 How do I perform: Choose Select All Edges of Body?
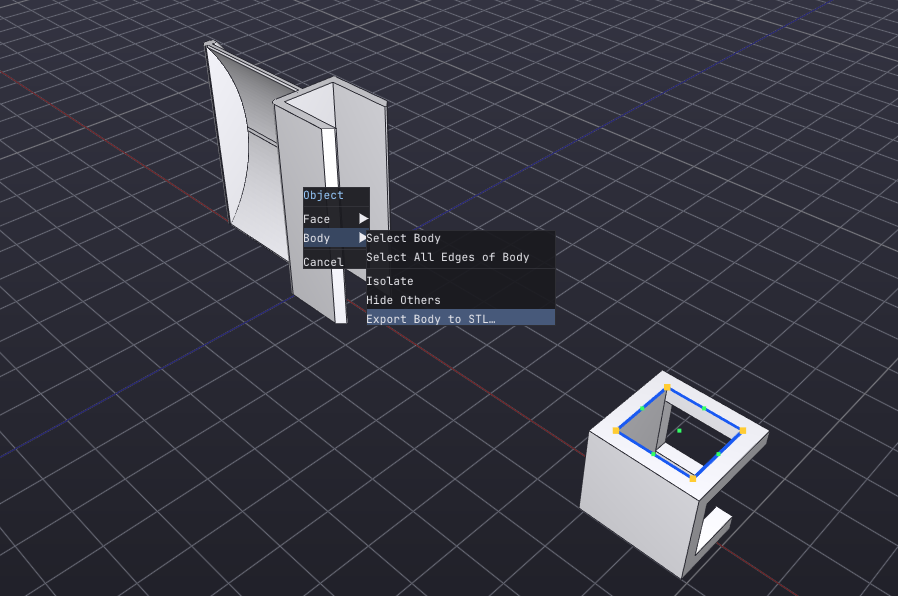[x=460, y=257]
